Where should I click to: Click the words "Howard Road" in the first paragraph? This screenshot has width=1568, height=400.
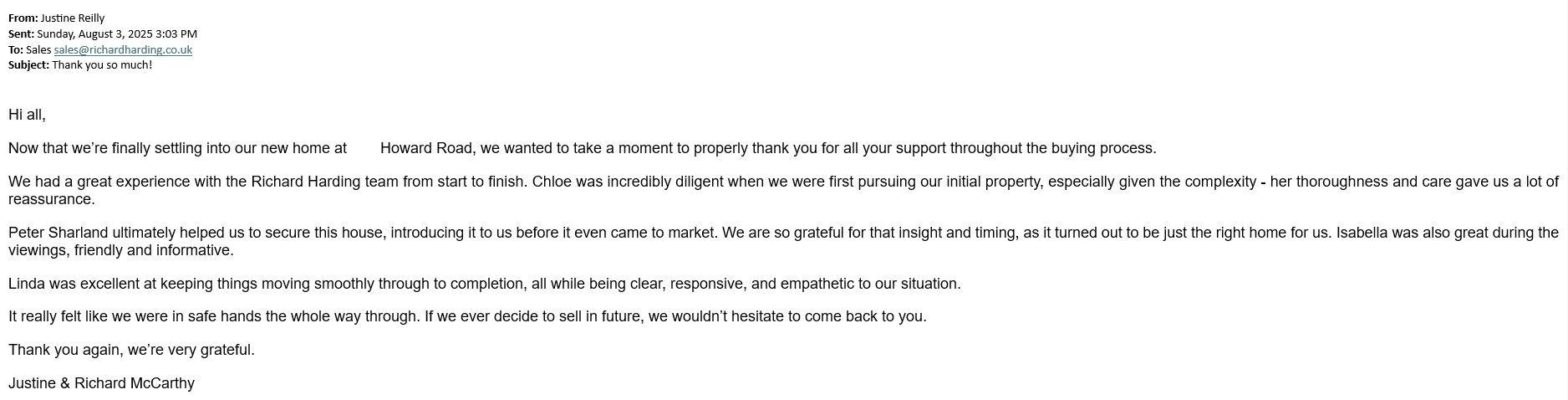(x=427, y=149)
